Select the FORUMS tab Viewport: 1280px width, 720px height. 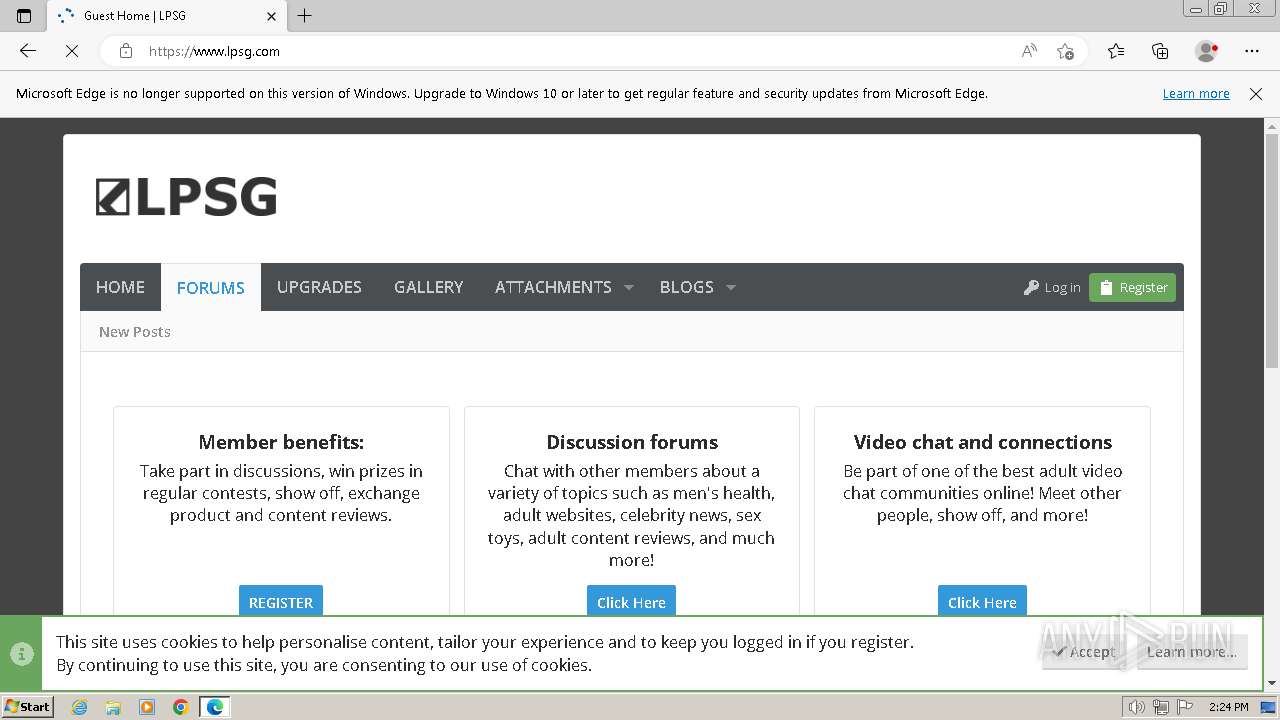[x=211, y=288]
